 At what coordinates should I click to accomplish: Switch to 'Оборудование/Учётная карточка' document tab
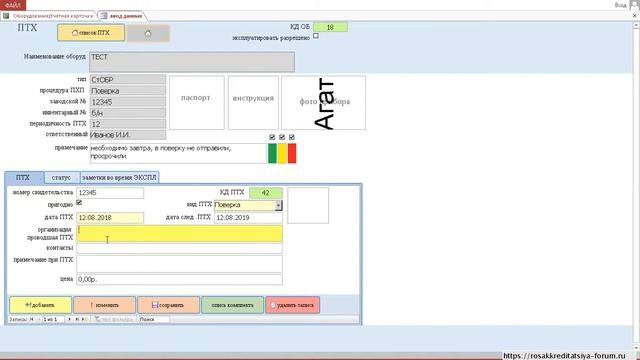[x=49, y=16]
